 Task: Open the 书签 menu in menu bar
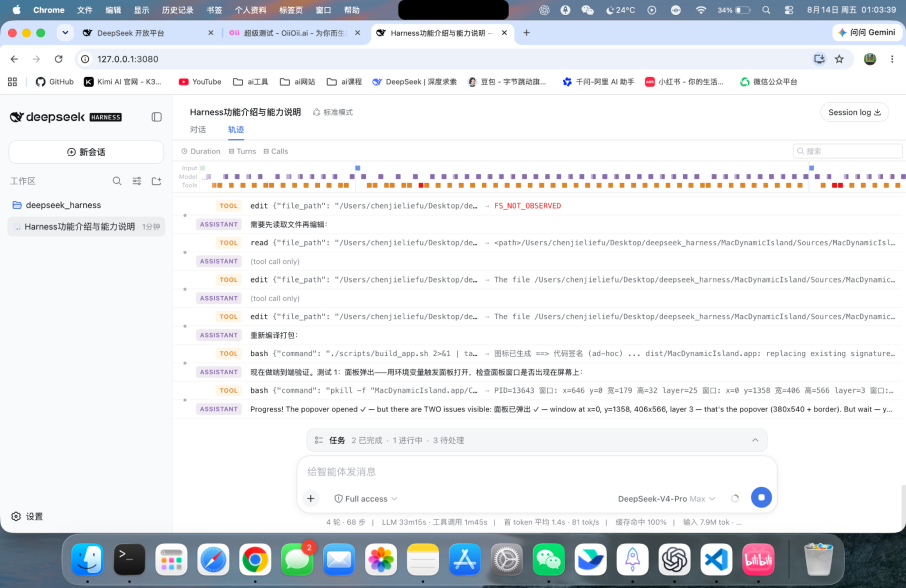coord(214,10)
